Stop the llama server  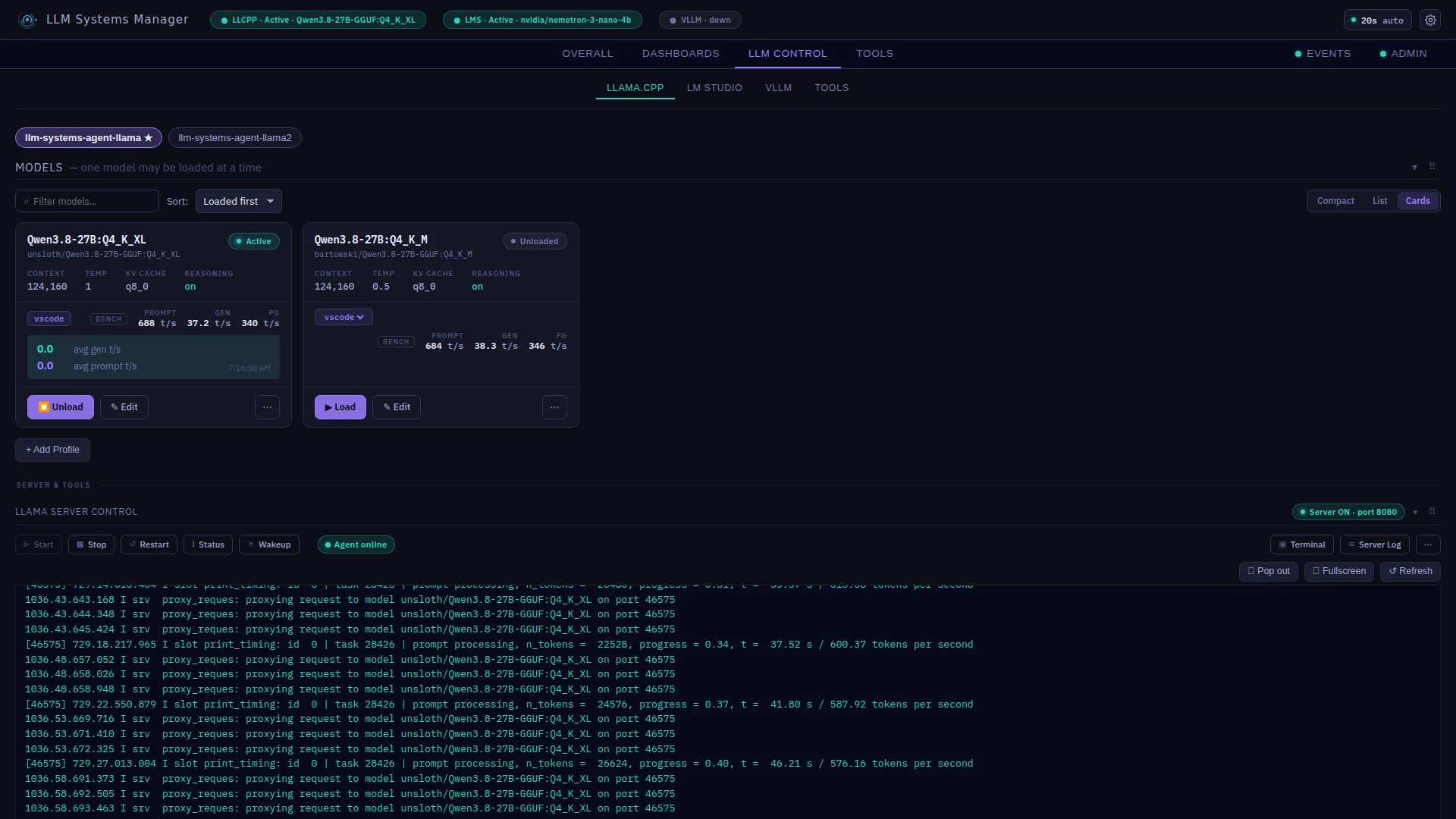pyautogui.click(x=92, y=544)
